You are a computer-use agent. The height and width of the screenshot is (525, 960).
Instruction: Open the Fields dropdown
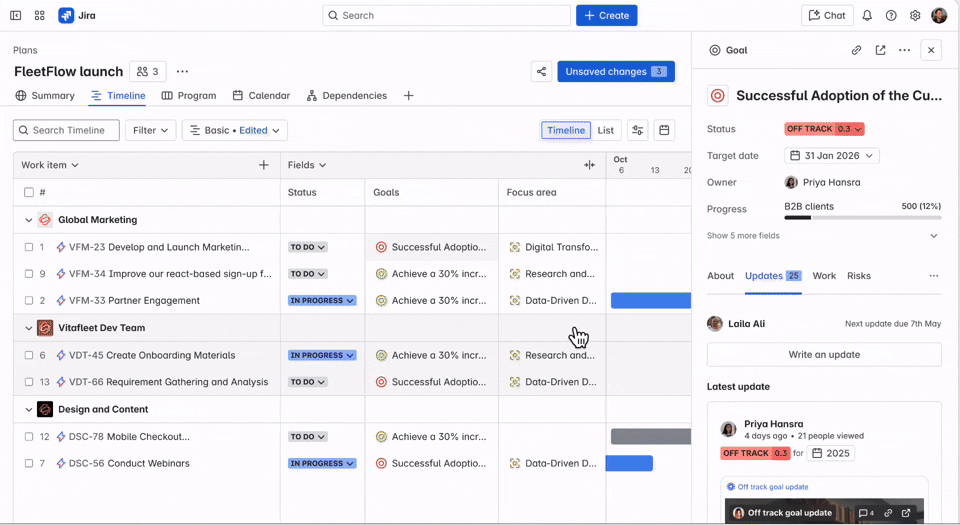307,165
